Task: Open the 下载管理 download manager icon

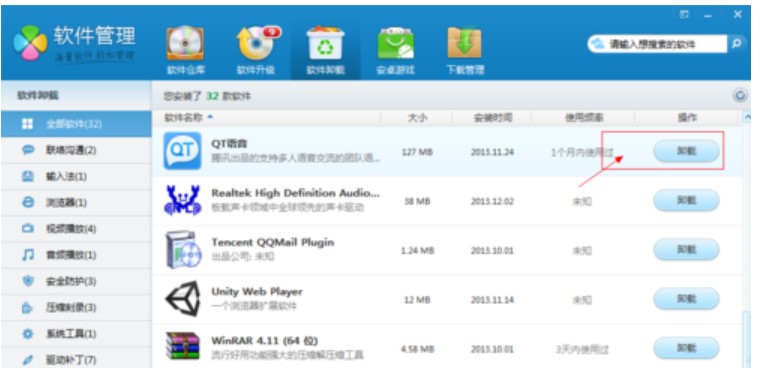Action: point(464,44)
